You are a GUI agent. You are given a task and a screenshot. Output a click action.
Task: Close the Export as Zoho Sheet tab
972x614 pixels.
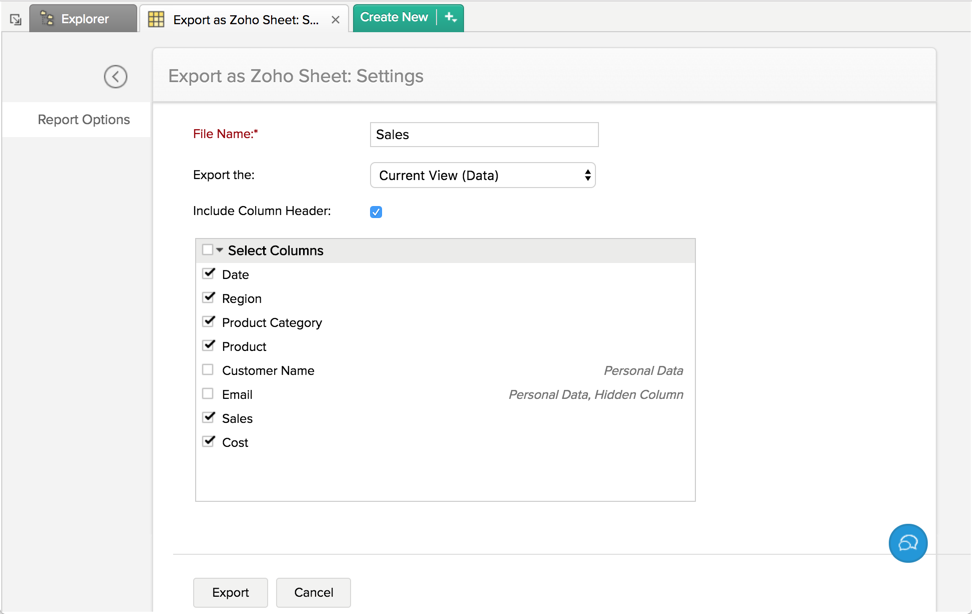click(x=335, y=20)
